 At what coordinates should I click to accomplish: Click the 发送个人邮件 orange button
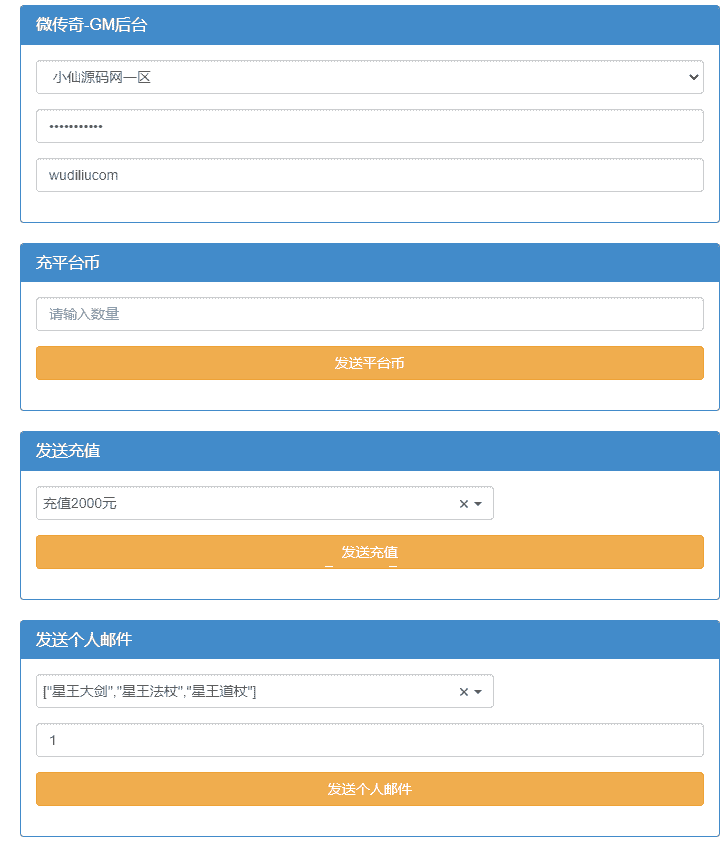click(x=370, y=789)
